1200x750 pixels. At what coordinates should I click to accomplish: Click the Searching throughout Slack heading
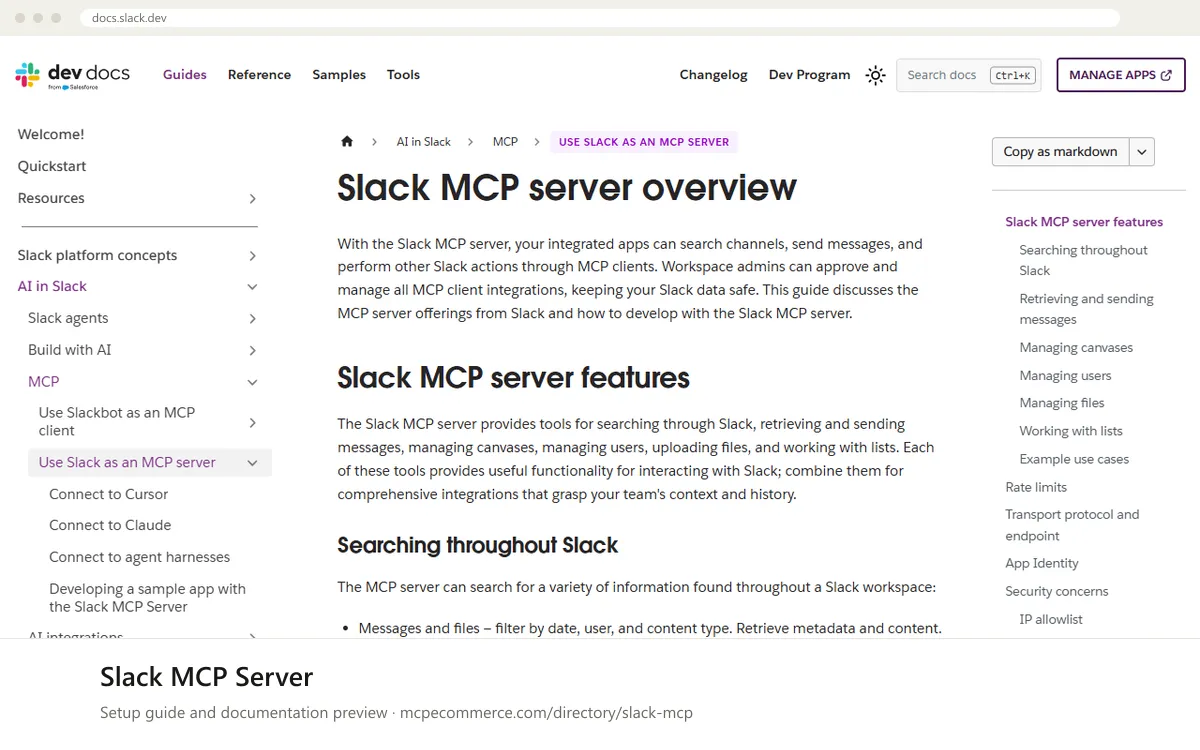[x=478, y=545]
